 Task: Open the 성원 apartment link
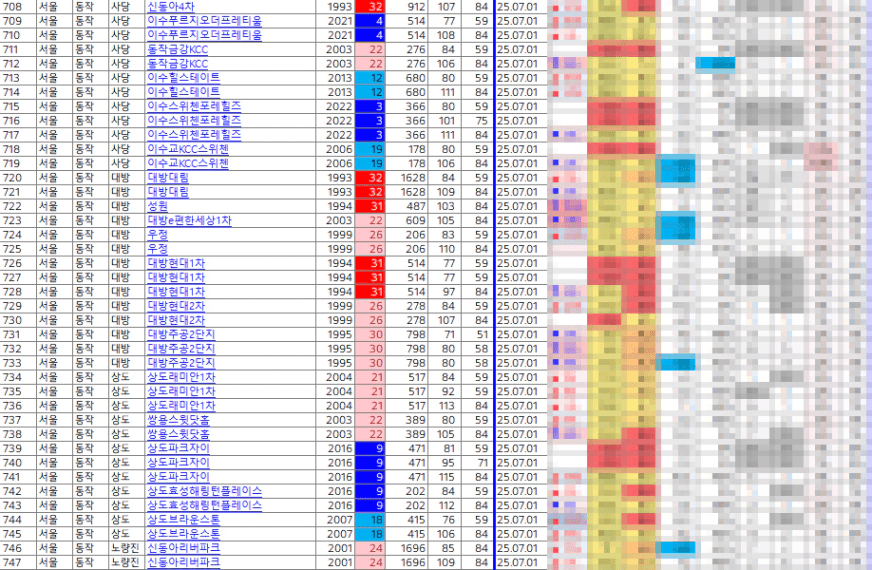(157, 206)
